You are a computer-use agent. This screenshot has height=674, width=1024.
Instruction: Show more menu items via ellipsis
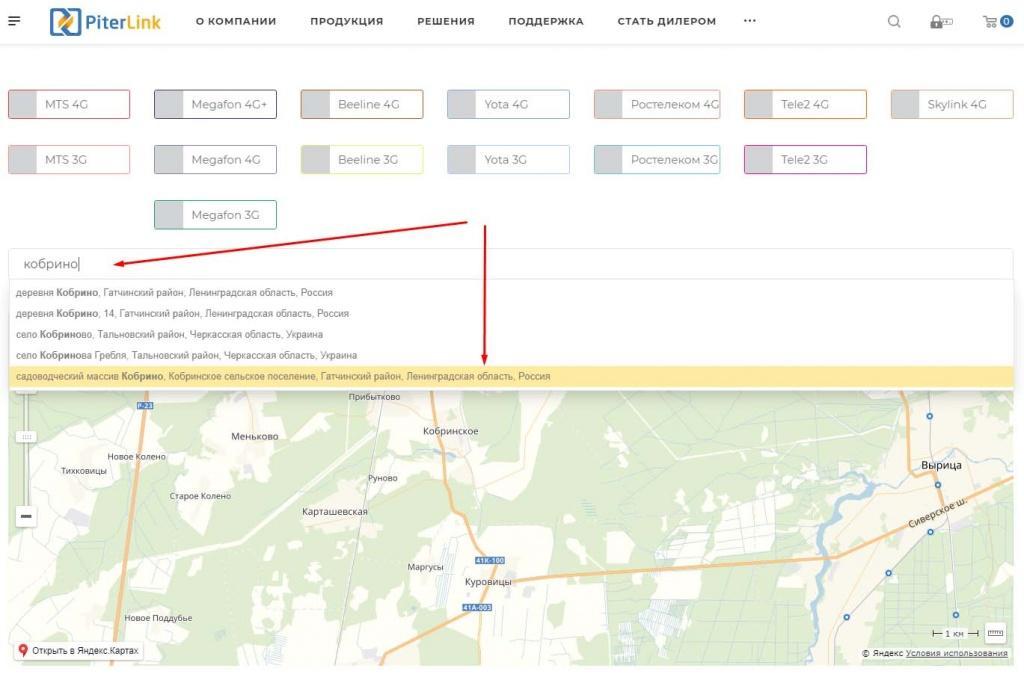[750, 21]
